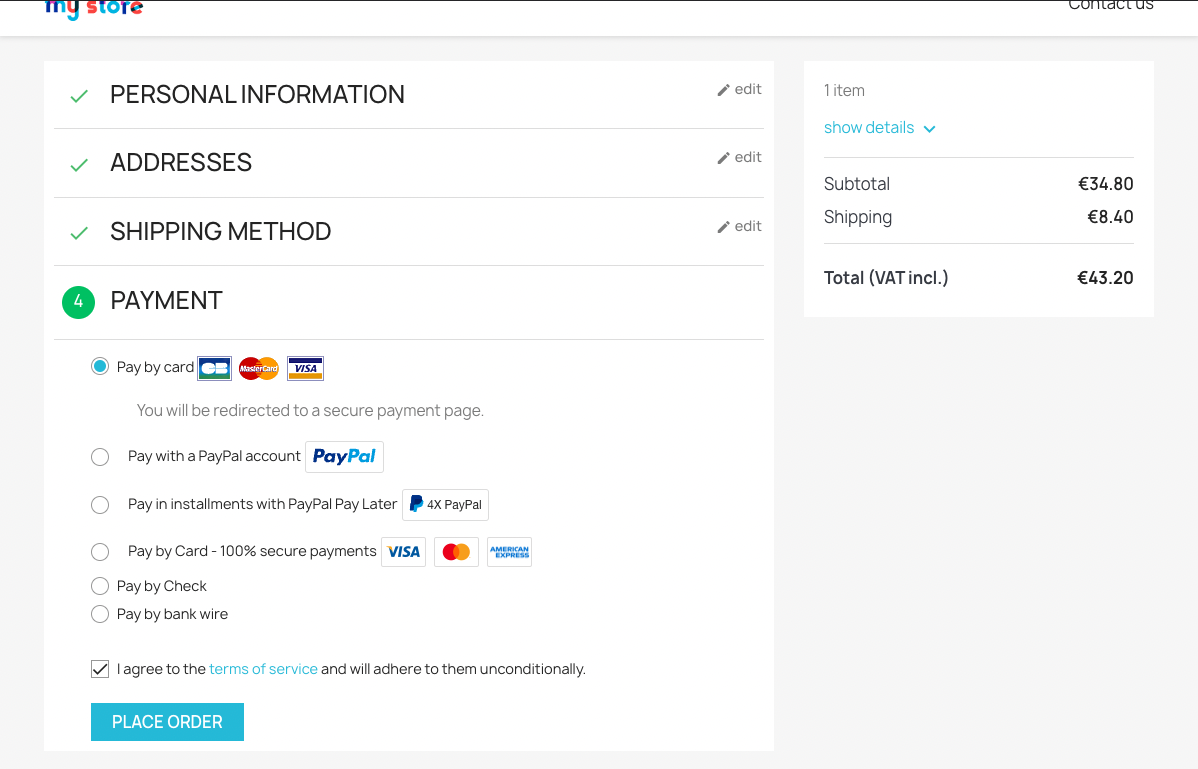Click the shipping cost €8.40
Viewport: 1198px width, 769px height.
coord(1110,217)
